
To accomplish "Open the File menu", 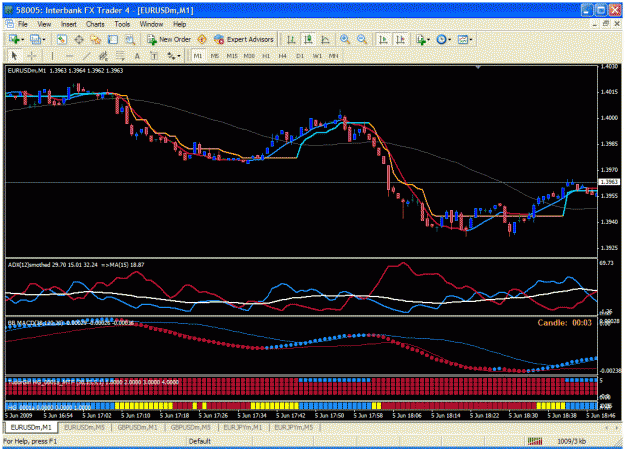I will point(23,24).
